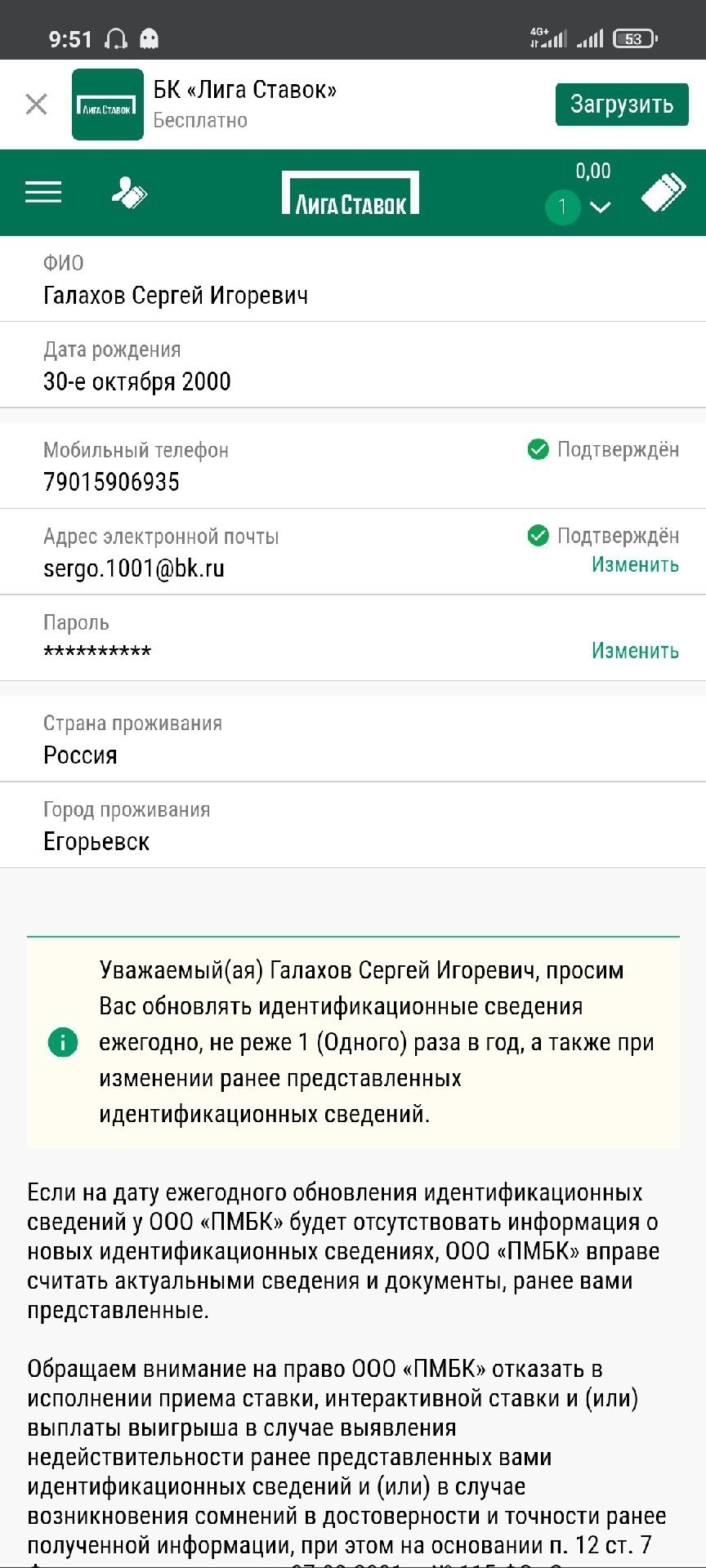Expand the balance dropdown chevron
This screenshot has height=1568, width=706.
pyautogui.click(x=601, y=207)
